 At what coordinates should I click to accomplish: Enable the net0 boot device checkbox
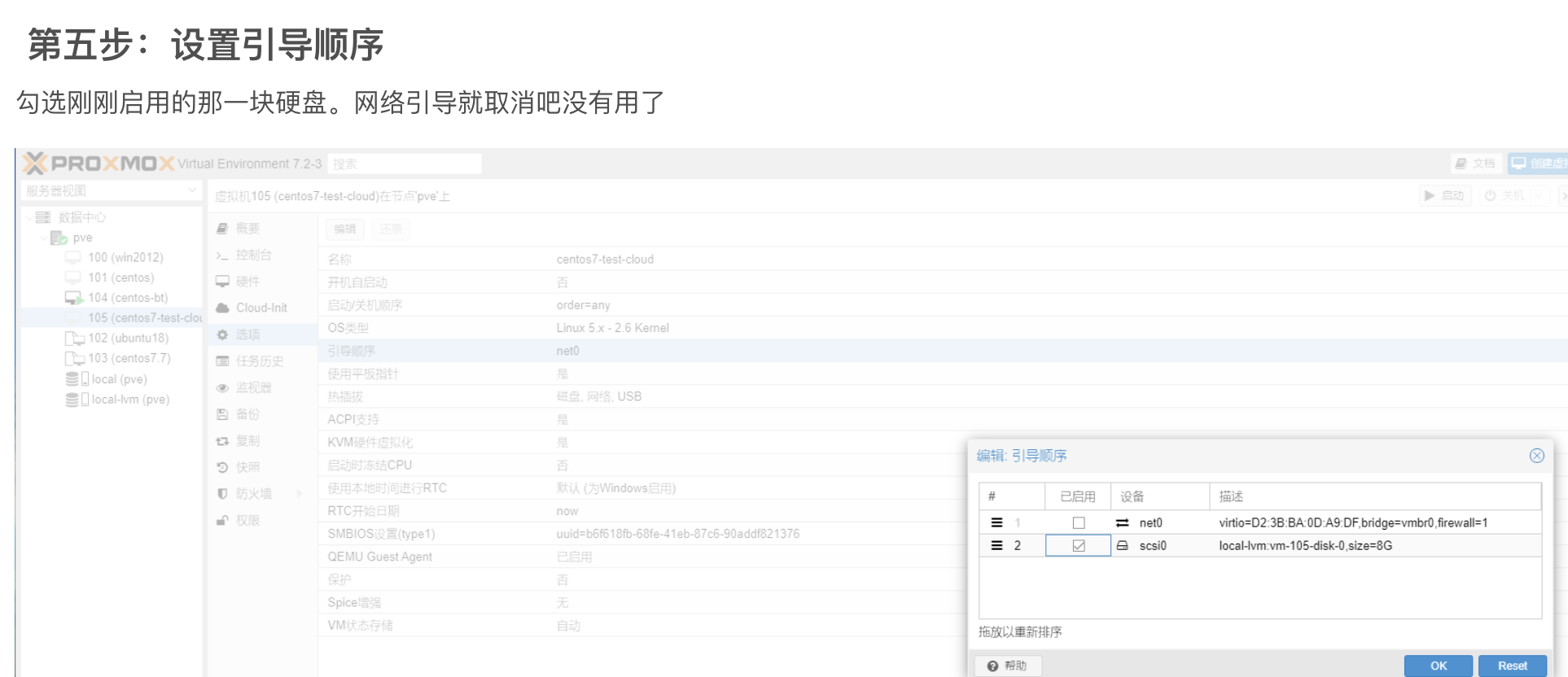pos(1079,522)
